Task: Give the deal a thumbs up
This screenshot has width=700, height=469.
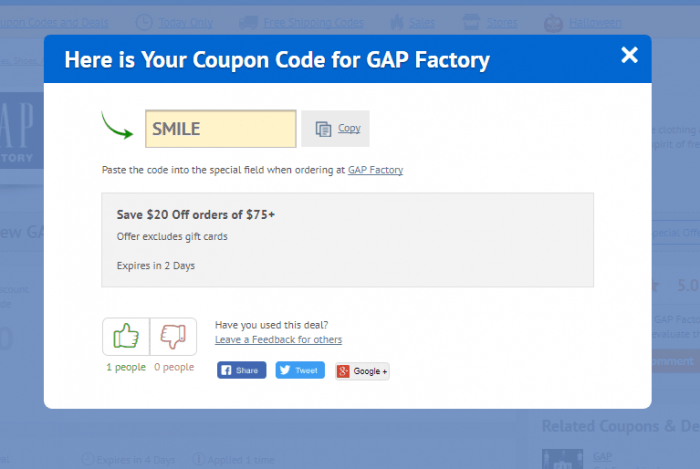Action: coord(126,337)
